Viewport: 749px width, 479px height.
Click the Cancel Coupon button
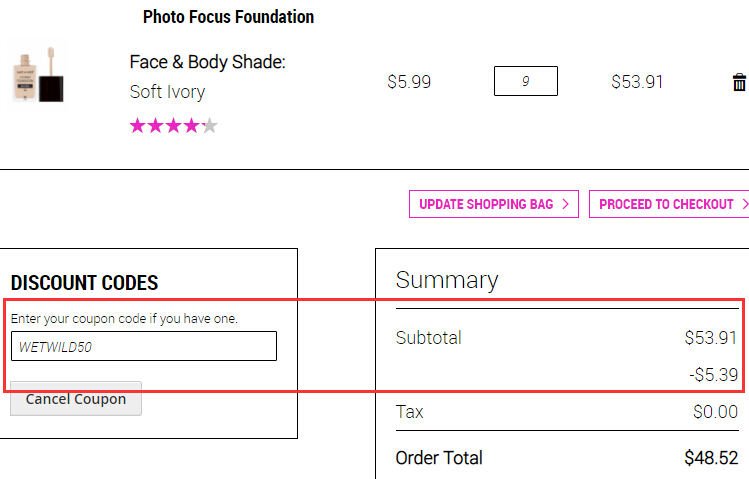pos(76,399)
